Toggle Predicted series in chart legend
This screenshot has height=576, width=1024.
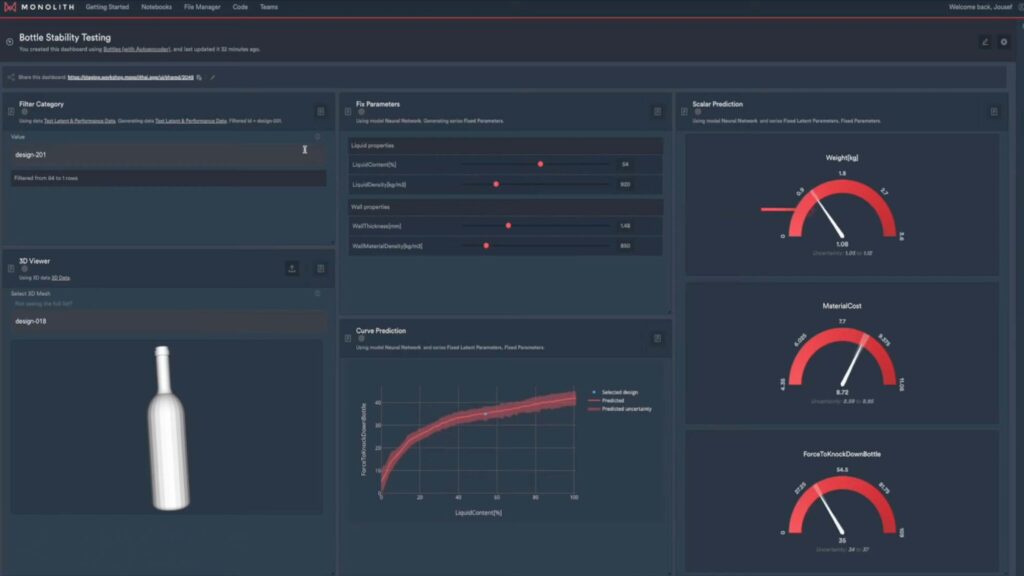[x=615, y=401]
